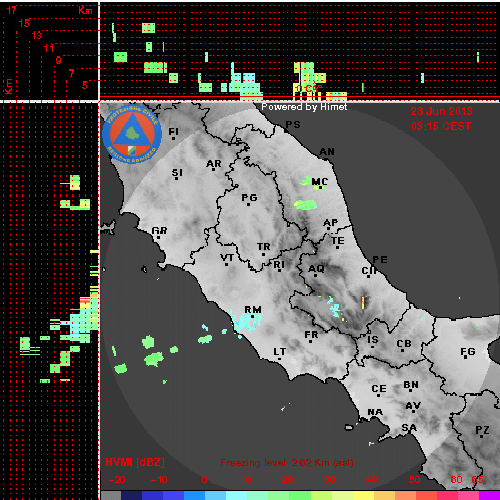The image size is (500, 500).
Task: Click the 'Freezing level 2.62 Km (asl)' text
Action: (287, 463)
